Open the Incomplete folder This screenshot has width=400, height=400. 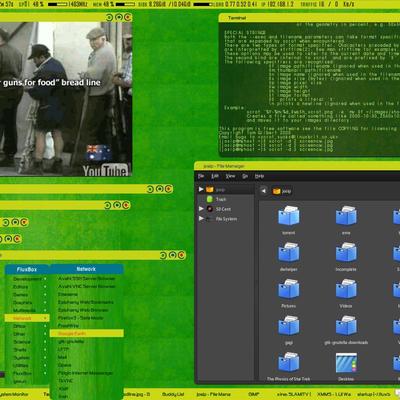pyautogui.click(x=346, y=256)
